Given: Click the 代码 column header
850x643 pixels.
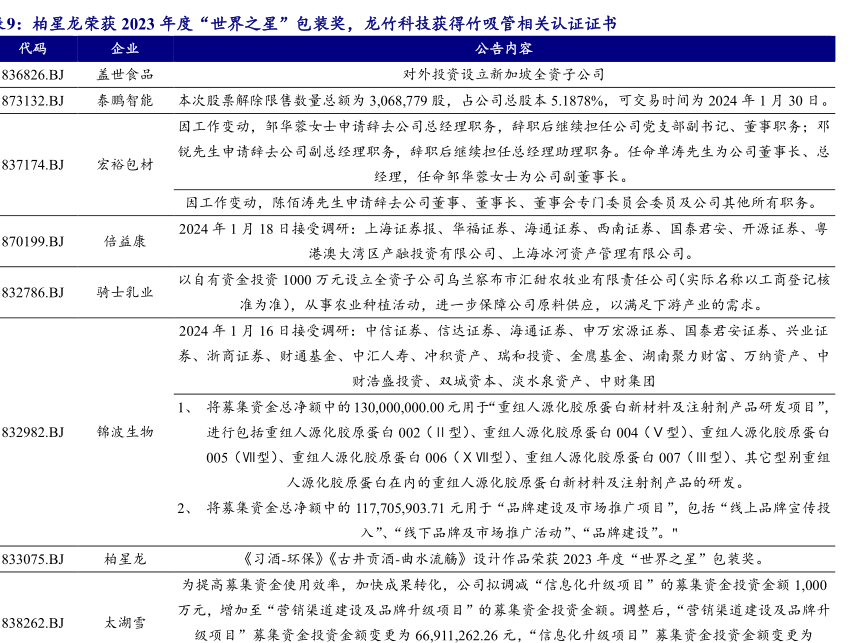Looking at the screenshot, I should click(33, 49).
